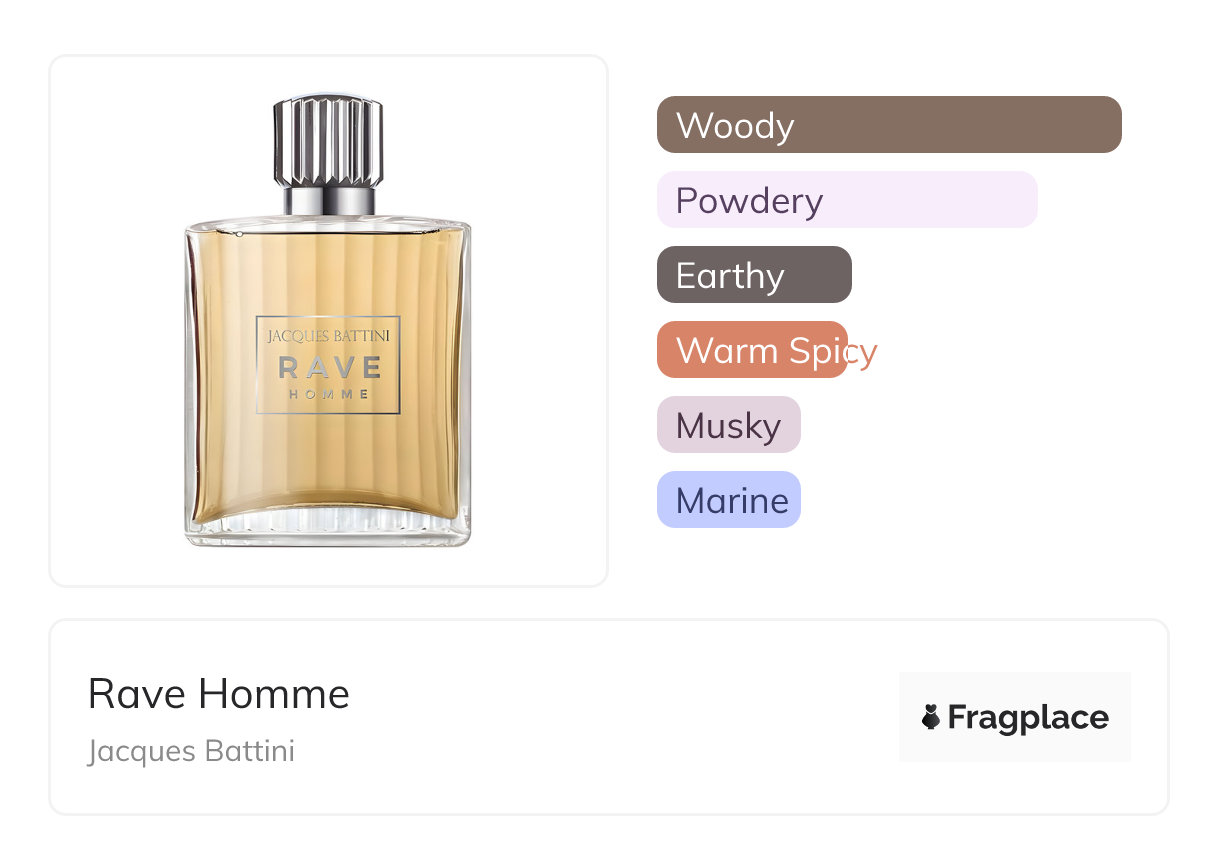Open the Jacques Battini brand name below title
1218x864 pixels.
click(191, 751)
